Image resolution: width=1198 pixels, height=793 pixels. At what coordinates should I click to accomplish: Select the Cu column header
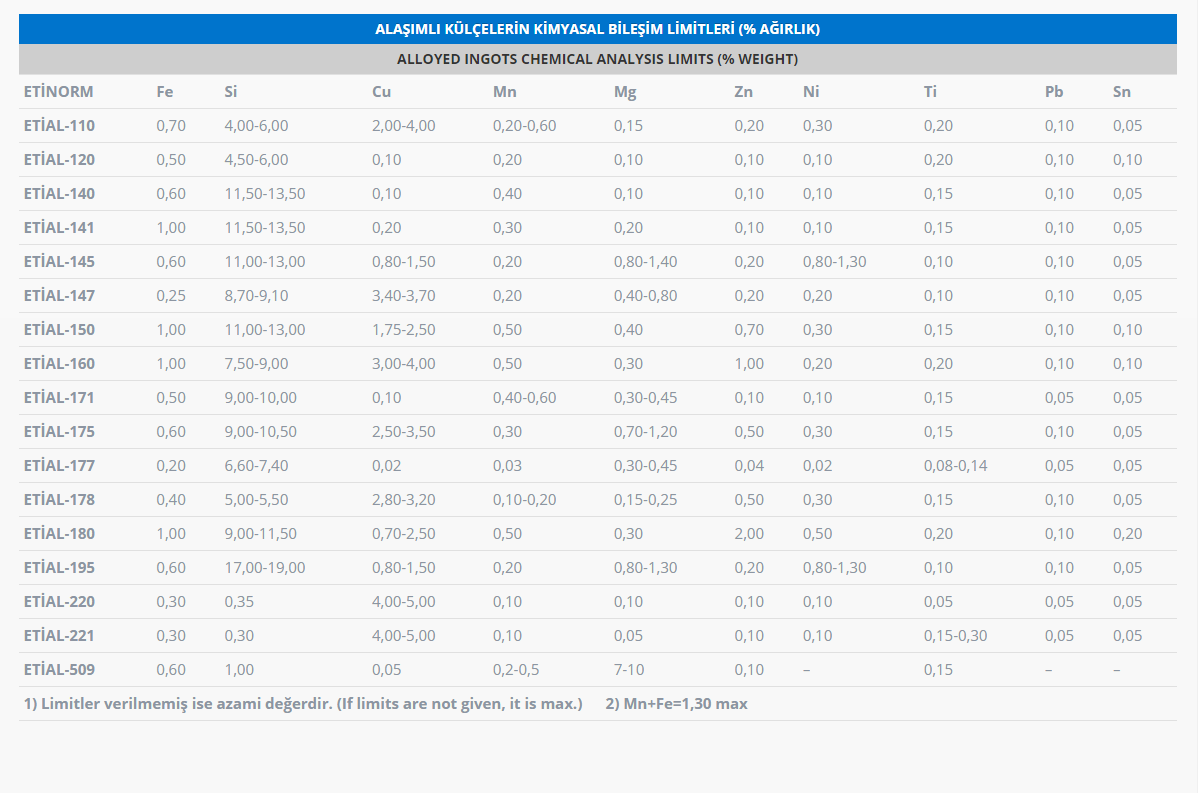381,92
